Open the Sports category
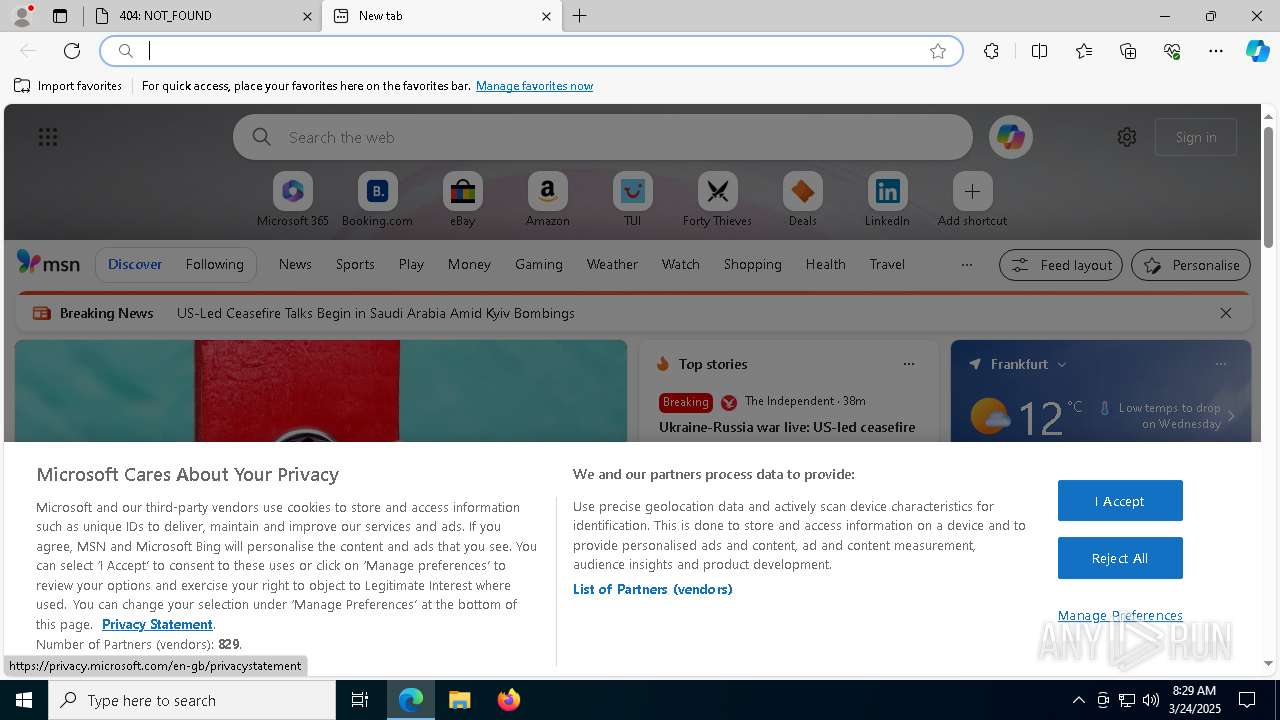The width and height of the screenshot is (1280, 720). 355,264
